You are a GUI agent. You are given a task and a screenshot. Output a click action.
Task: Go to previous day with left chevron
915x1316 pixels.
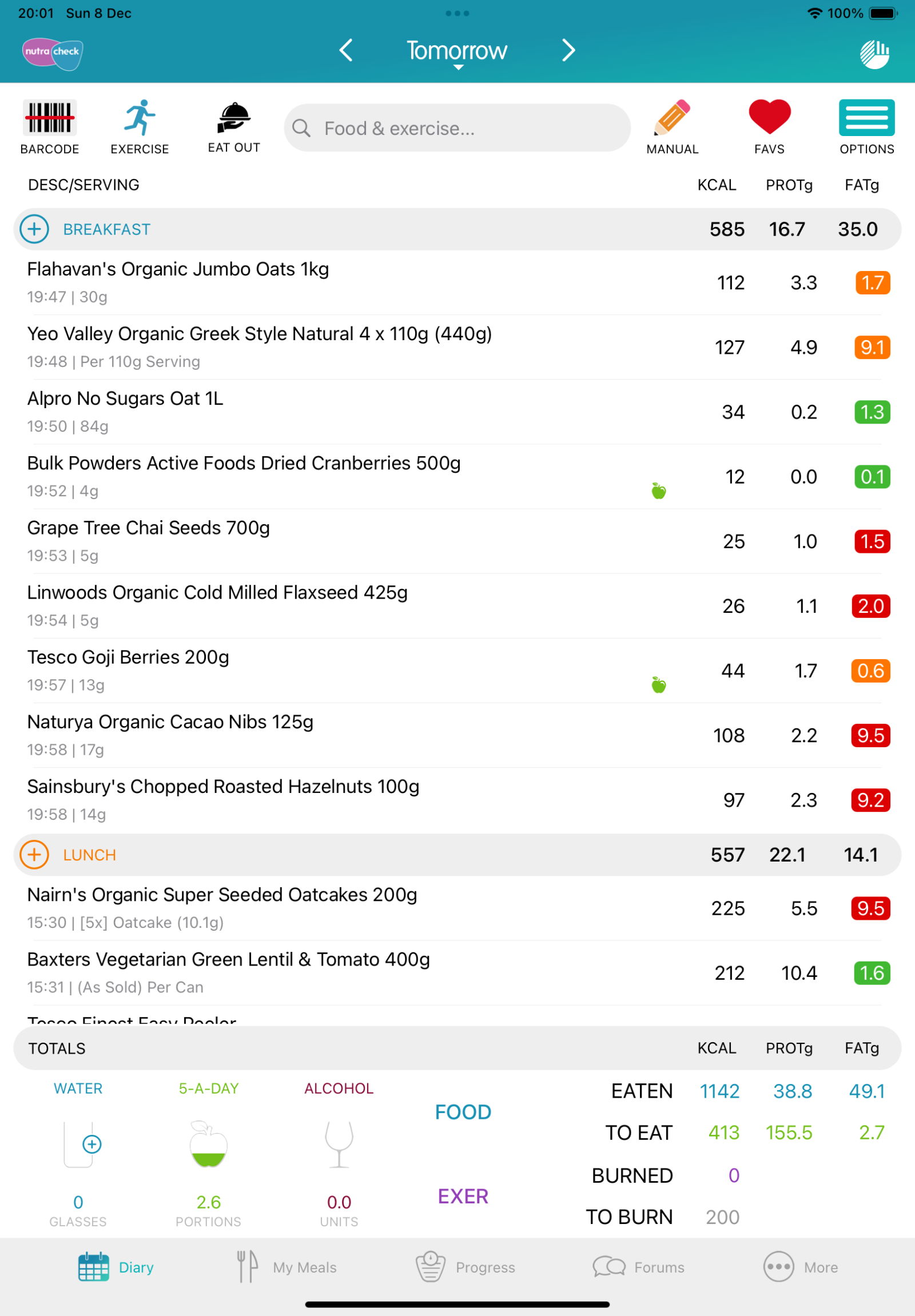pos(346,50)
